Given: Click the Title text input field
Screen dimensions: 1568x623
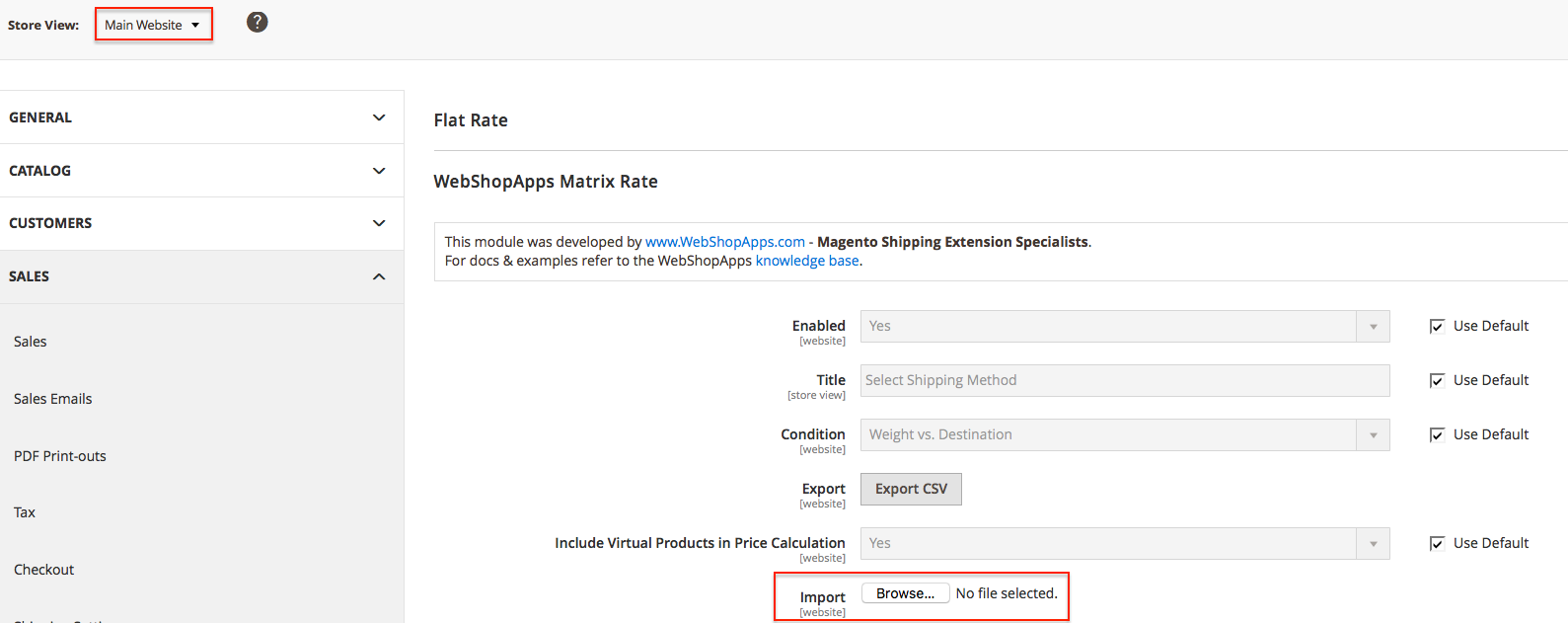Looking at the screenshot, I should pos(1124,380).
